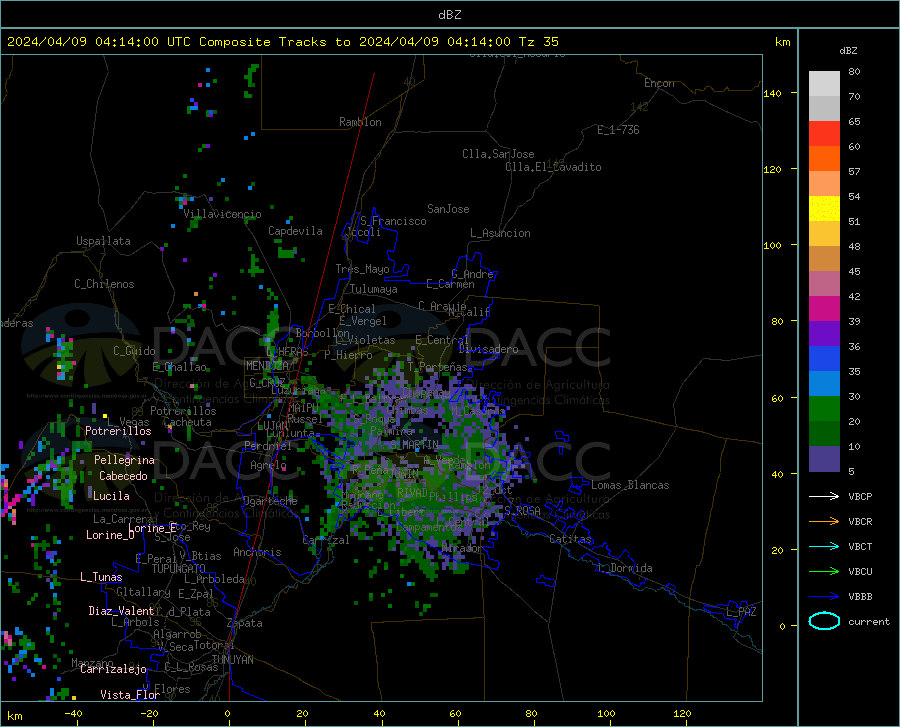
Task: Click the Vista_Flor pink label
Action: (x=130, y=695)
